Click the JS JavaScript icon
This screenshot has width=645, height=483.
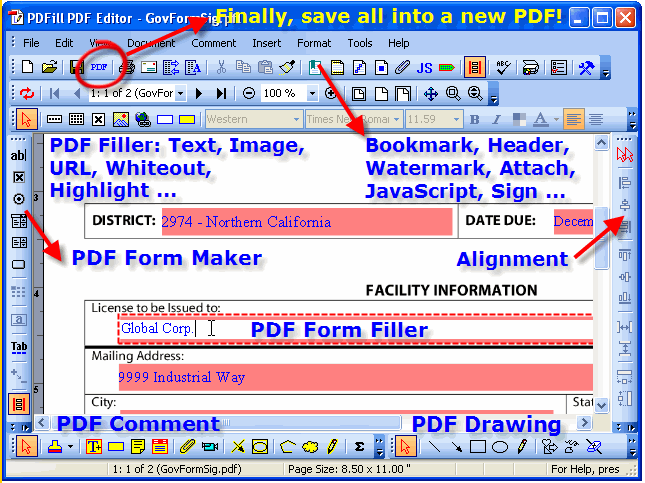[424, 68]
